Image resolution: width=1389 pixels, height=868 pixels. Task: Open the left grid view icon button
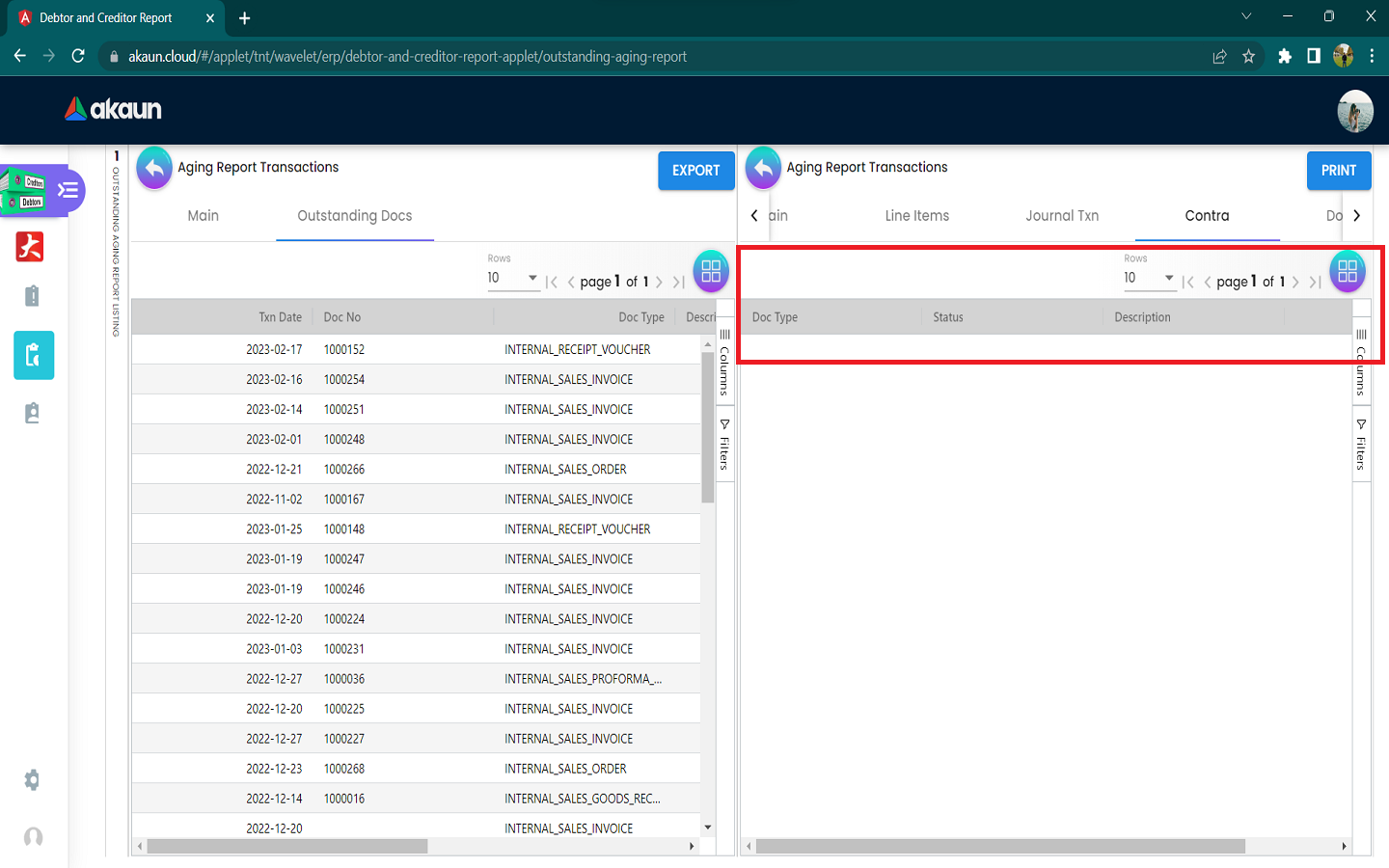pos(711,271)
